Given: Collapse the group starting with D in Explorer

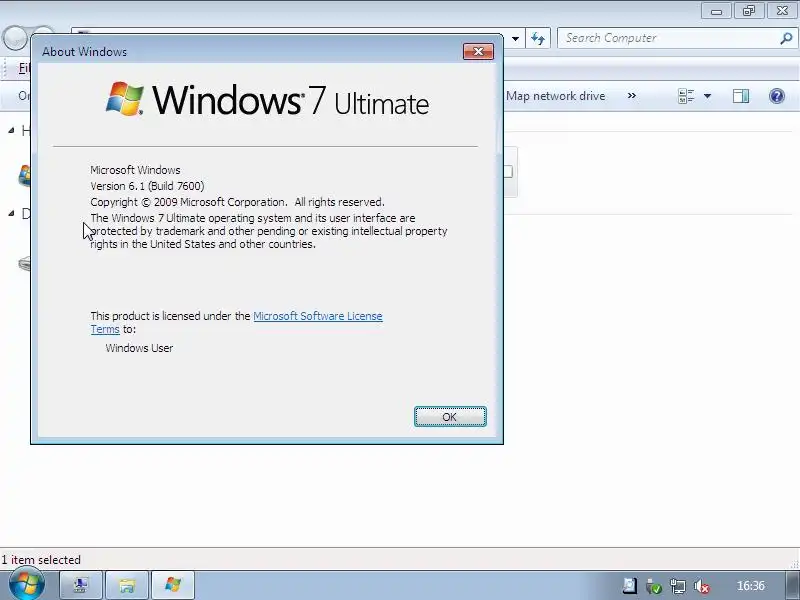Looking at the screenshot, I should 11,213.
